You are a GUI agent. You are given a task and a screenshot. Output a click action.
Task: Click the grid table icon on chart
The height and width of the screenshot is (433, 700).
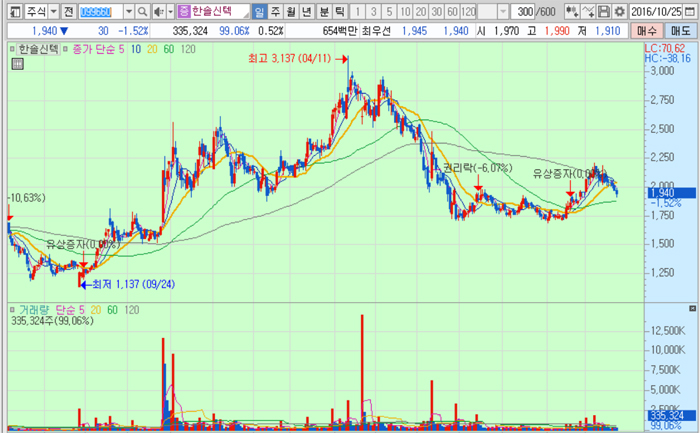pyautogui.click(x=17, y=65)
